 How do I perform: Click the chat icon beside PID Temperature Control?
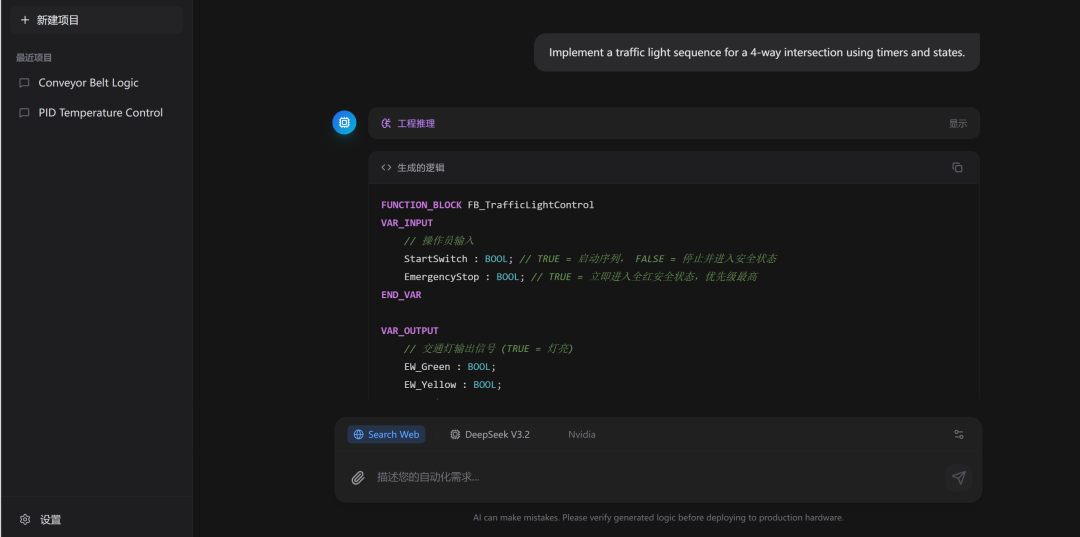click(x=25, y=113)
